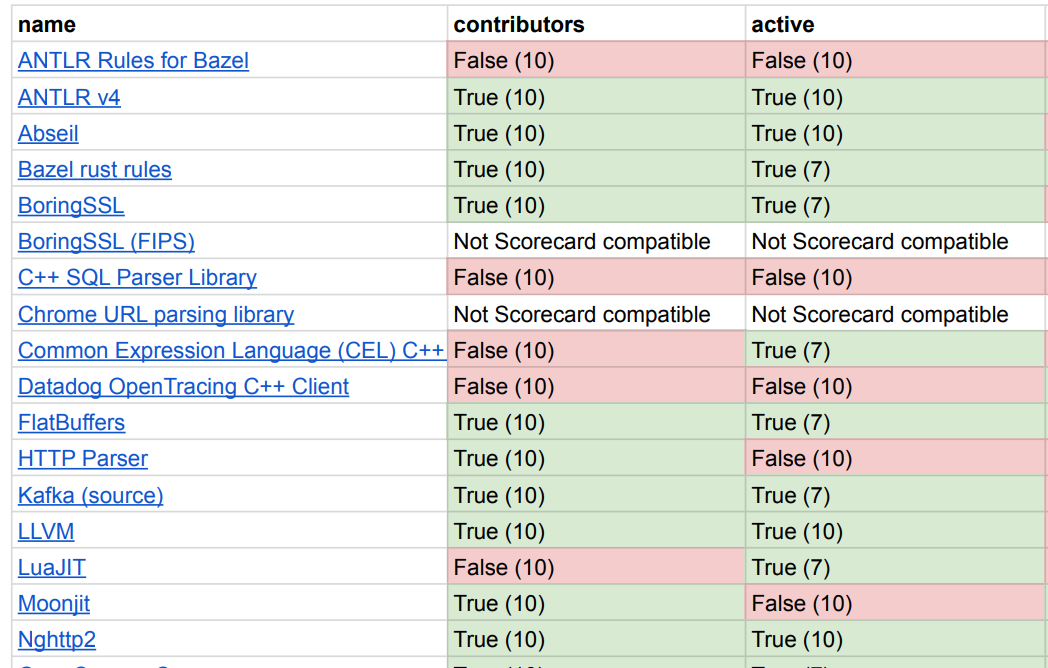Open C++ SQL Parser Library link

[137, 278]
